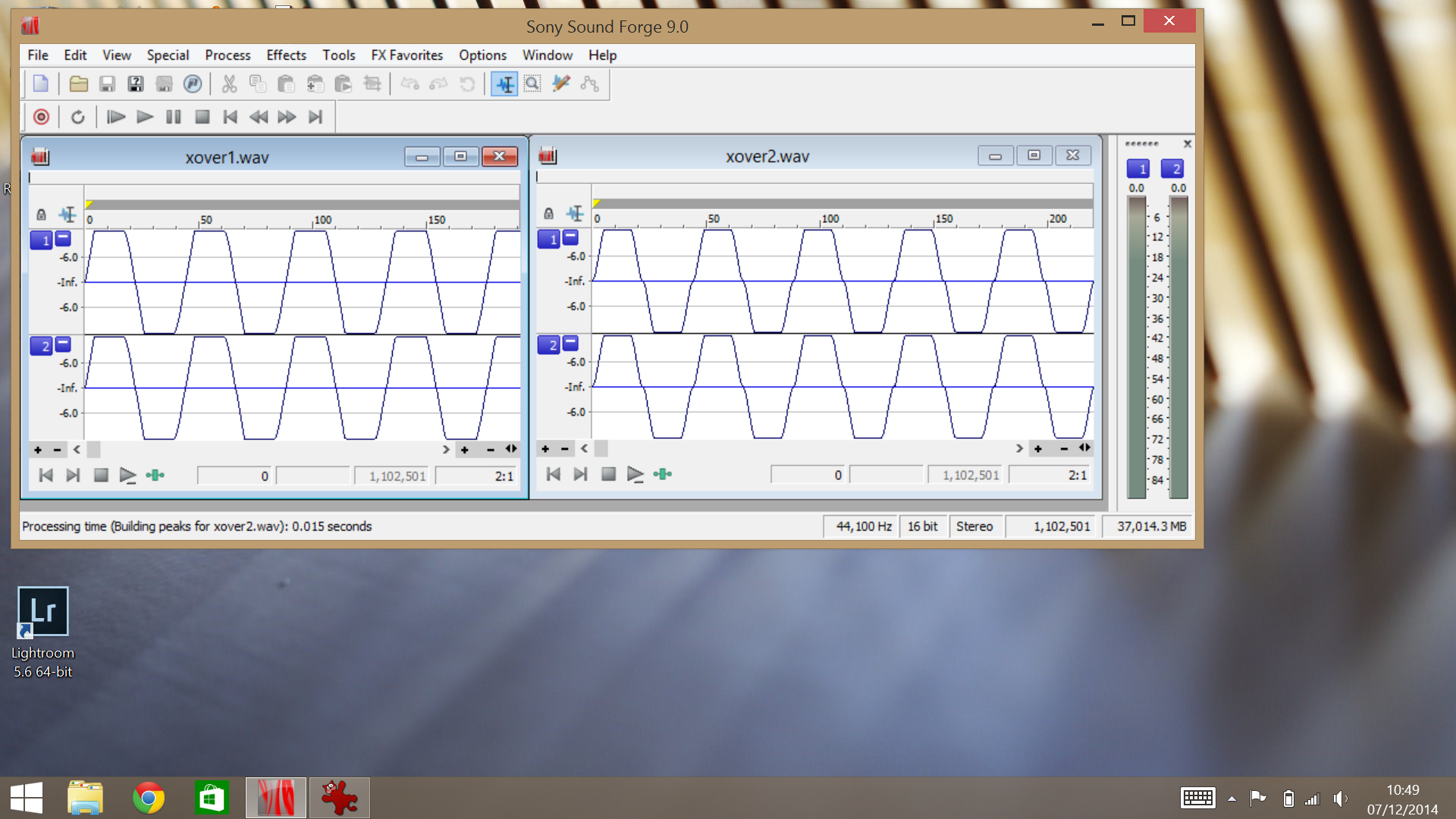Viewport: 1456px width, 819px height.
Task: Toggle the lock icon in xover2.wav window
Action: coord(548,214)
